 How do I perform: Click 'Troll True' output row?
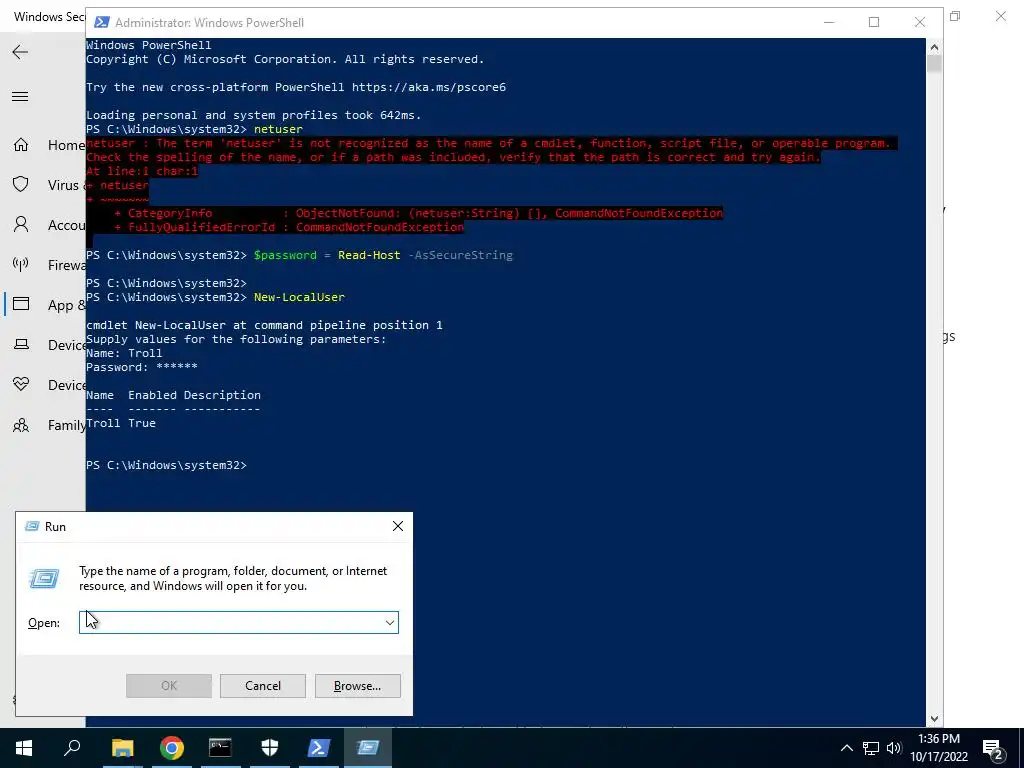click(x=121, y=423)
